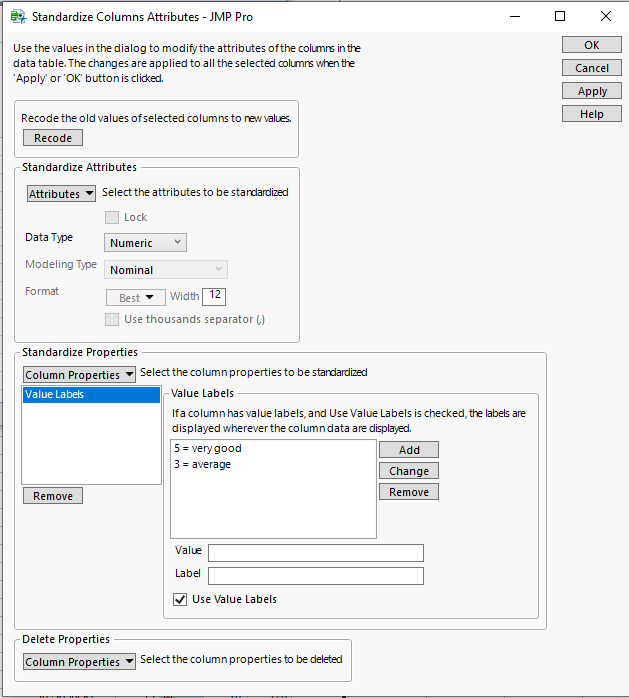629x698 pixels.
Task: Click the Width input box
Action: tap(216, 296)
